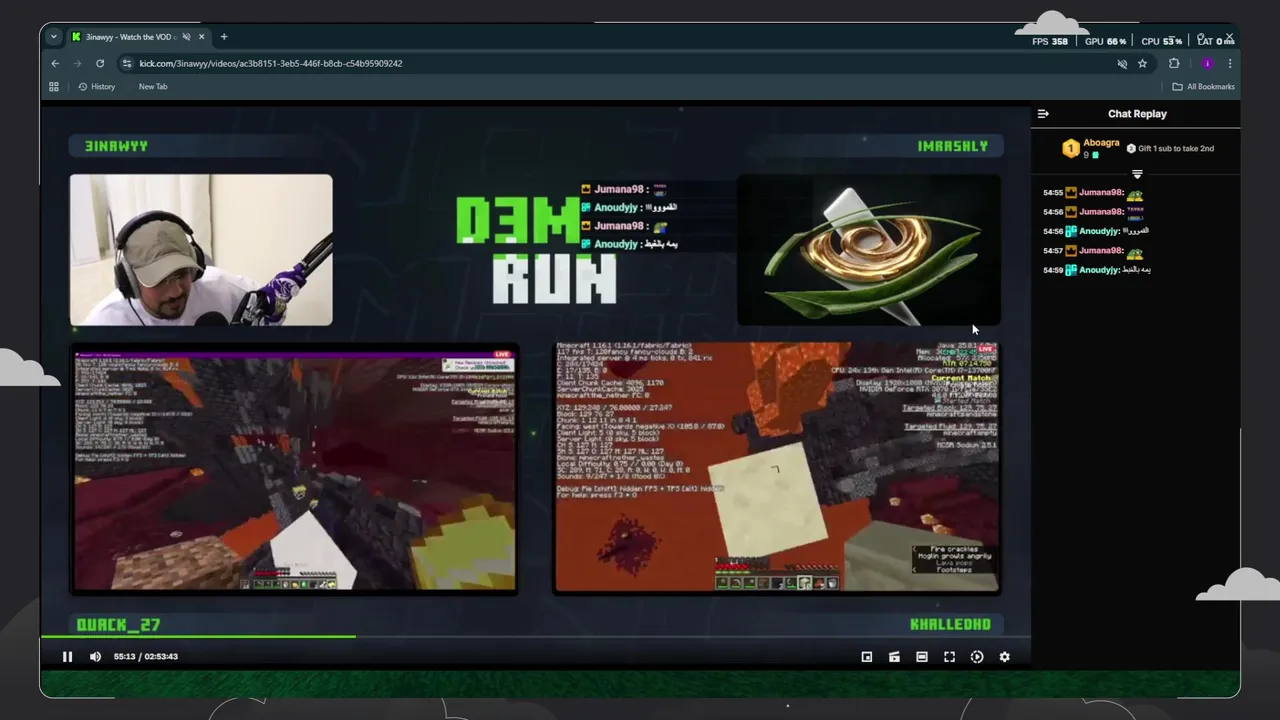The width and height of the screenshot is (1280, 720).
Task: Open the browser extensions puzzle icon
Action: (x=1174, y=63)
